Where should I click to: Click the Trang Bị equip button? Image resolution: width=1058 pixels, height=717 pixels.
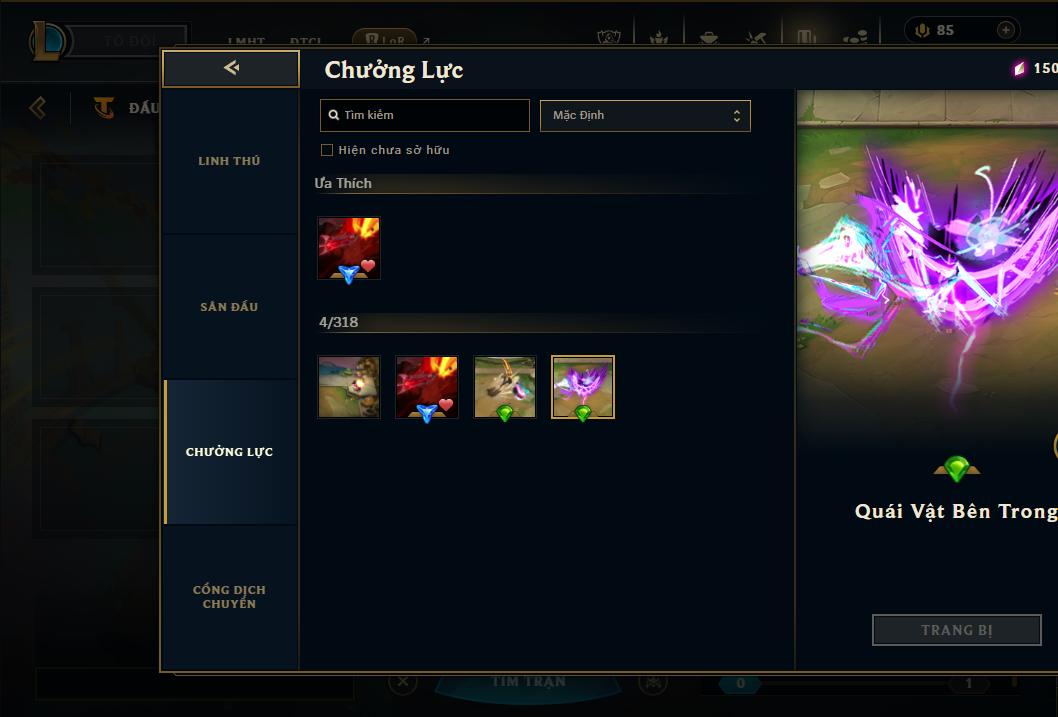[957, 630]
